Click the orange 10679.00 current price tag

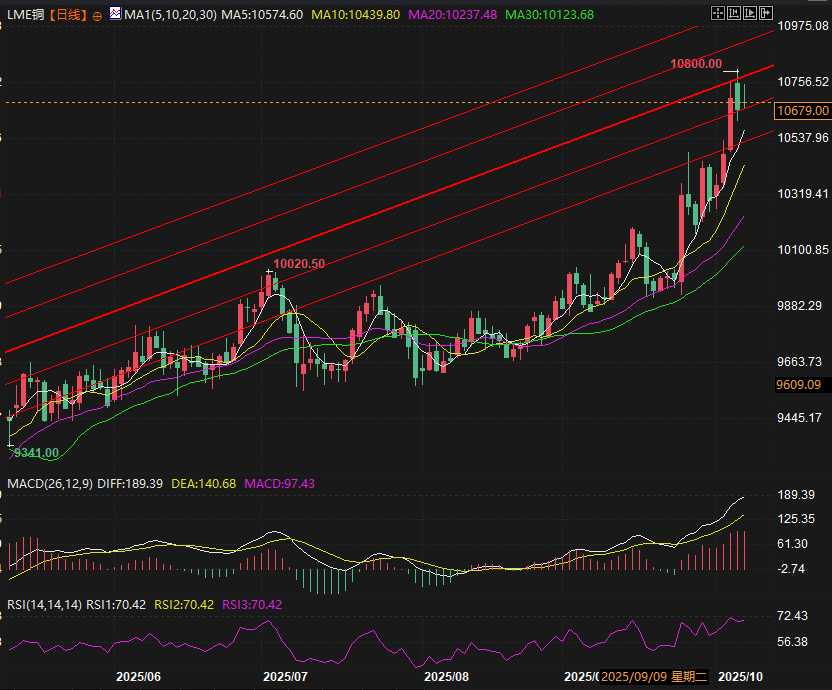pyautogui.click(x=802, y=111)
